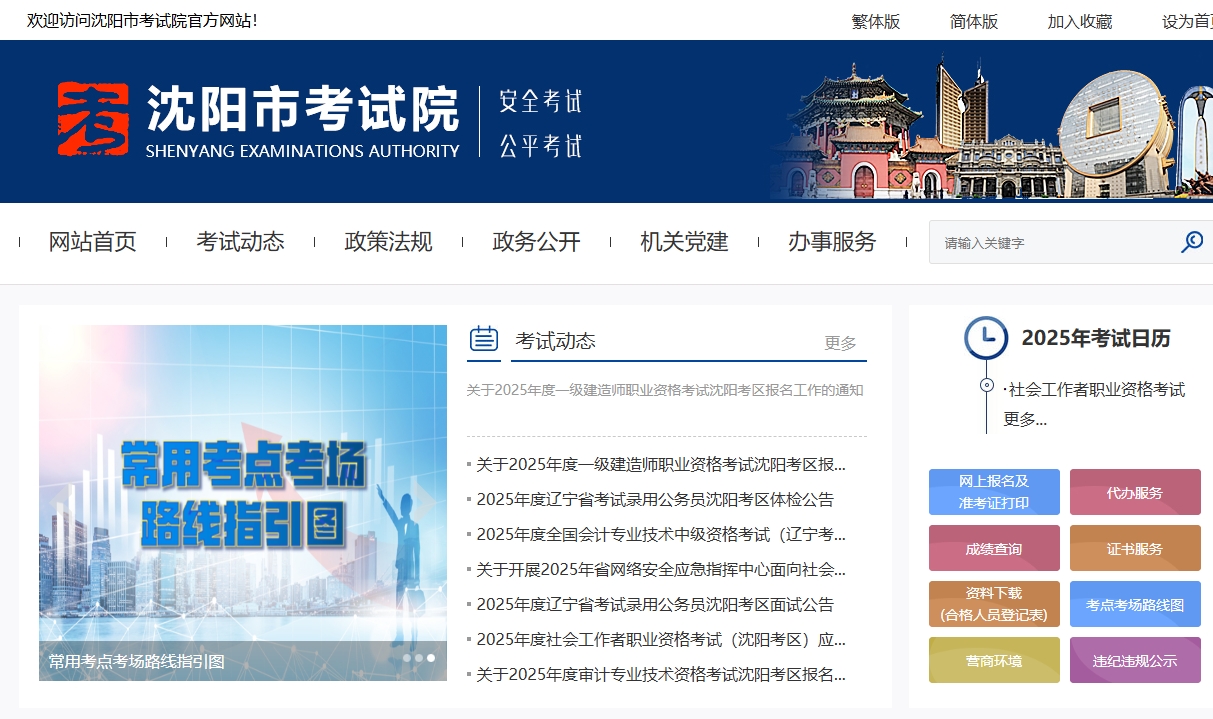Click the clock icon beside 2025年考试日历
Screen dimensions: 1213x719
tap(985, 338)
